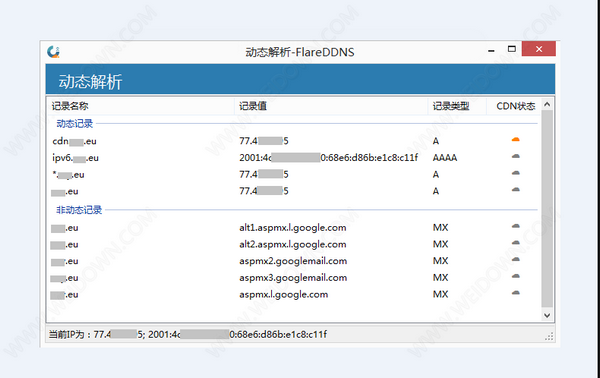Click the 动态解析 blue banner heading

(90, 81)
